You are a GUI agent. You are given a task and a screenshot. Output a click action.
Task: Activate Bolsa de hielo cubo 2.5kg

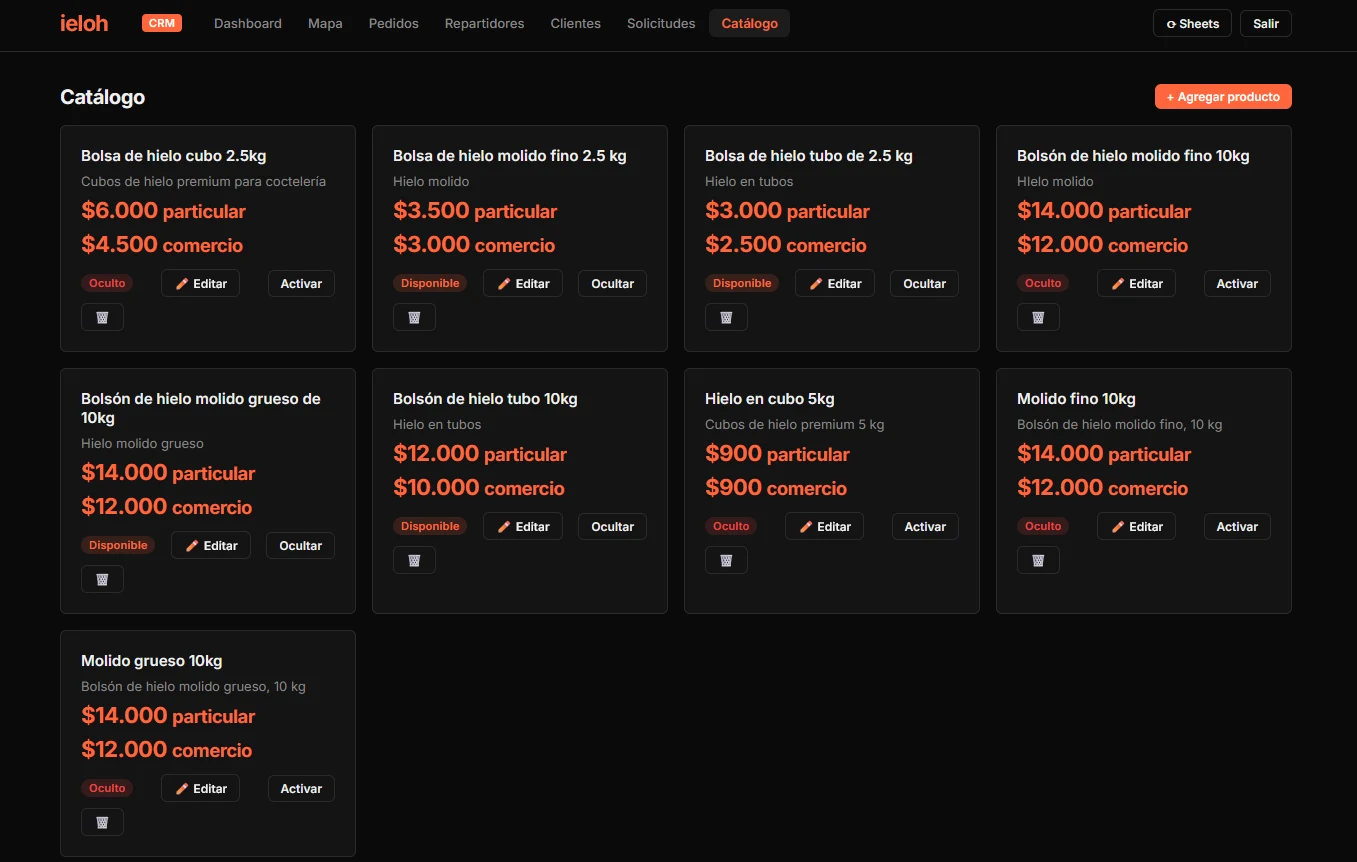301,283
